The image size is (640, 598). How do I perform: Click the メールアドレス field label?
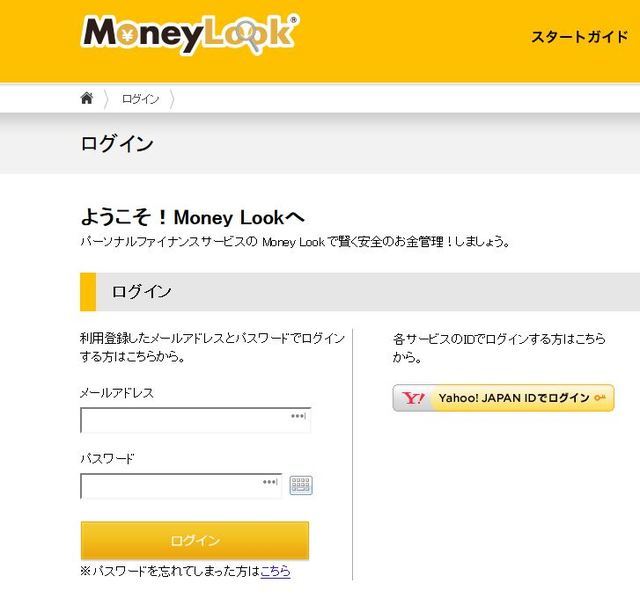coord(117,393)
